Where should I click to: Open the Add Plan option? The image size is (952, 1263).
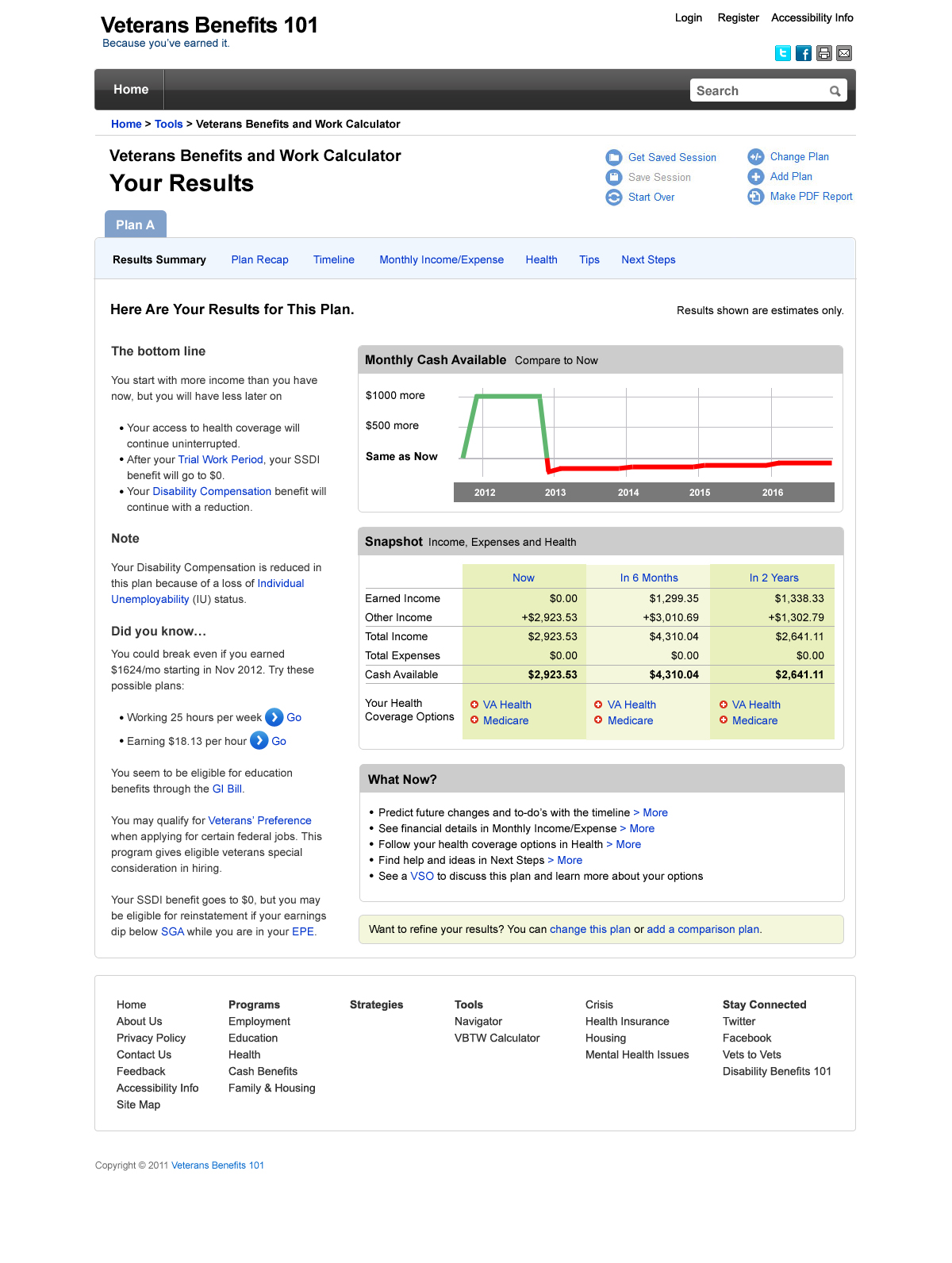(x=790, y=176)
